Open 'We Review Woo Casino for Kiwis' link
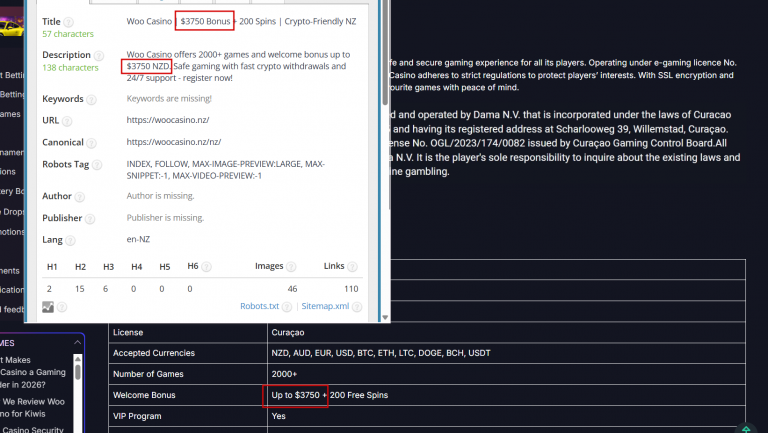The image size is (768, 433). [33, 408]
